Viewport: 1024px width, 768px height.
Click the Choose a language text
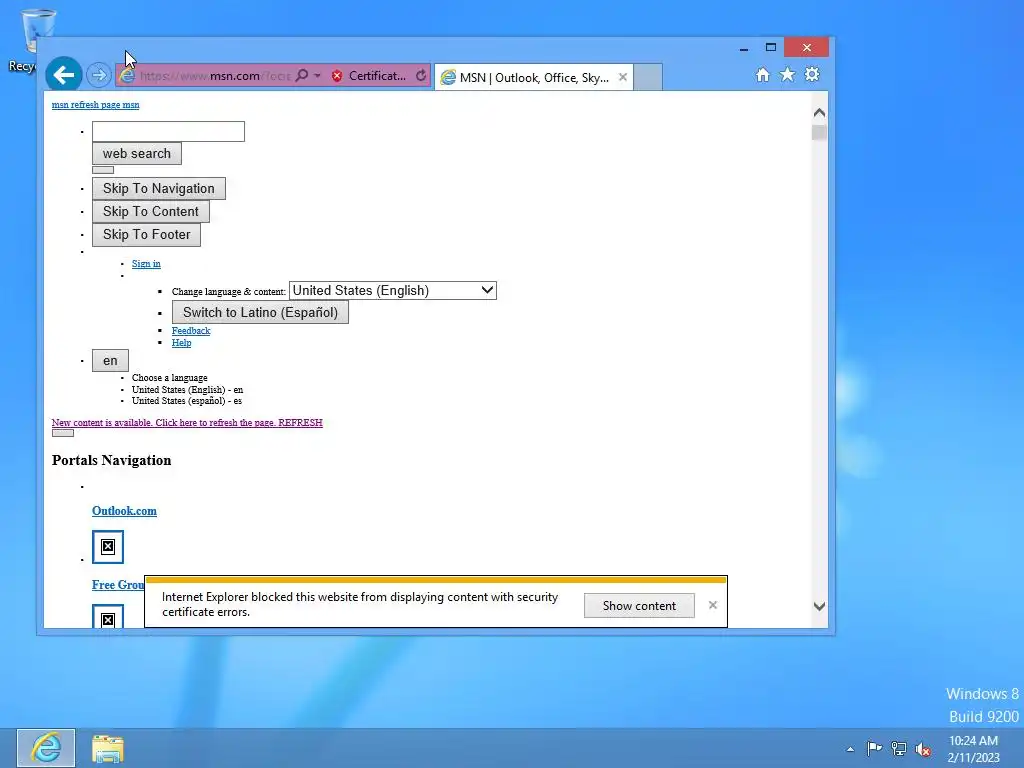tap(170, 378)
